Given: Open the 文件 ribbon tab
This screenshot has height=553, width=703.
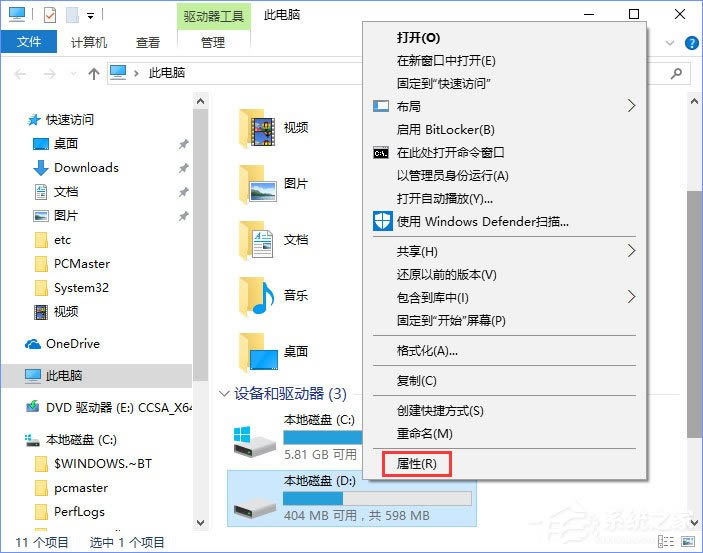Looking at the screenshot, I should point(29,42).
